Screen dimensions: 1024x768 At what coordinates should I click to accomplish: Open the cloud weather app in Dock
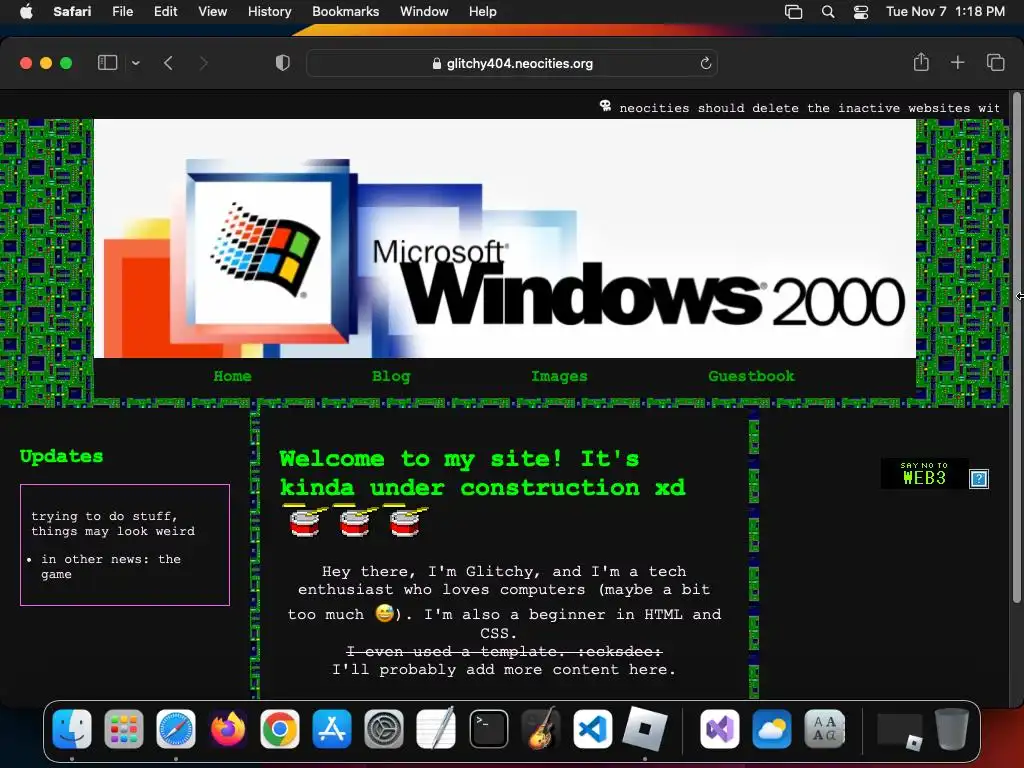772,729
